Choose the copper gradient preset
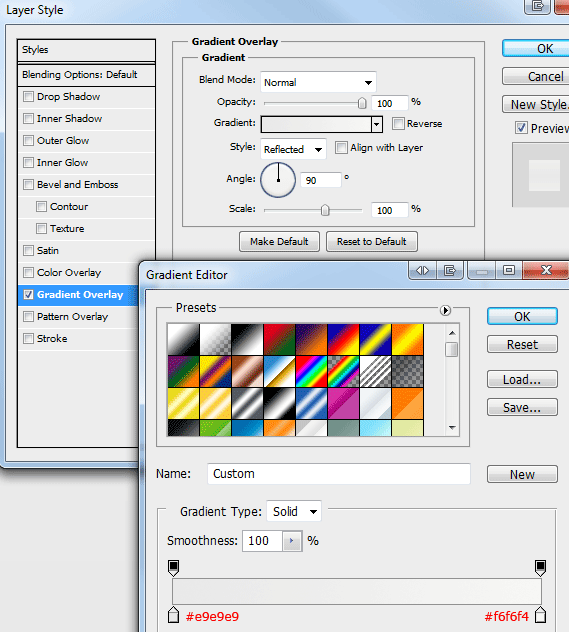 point(247,371)
